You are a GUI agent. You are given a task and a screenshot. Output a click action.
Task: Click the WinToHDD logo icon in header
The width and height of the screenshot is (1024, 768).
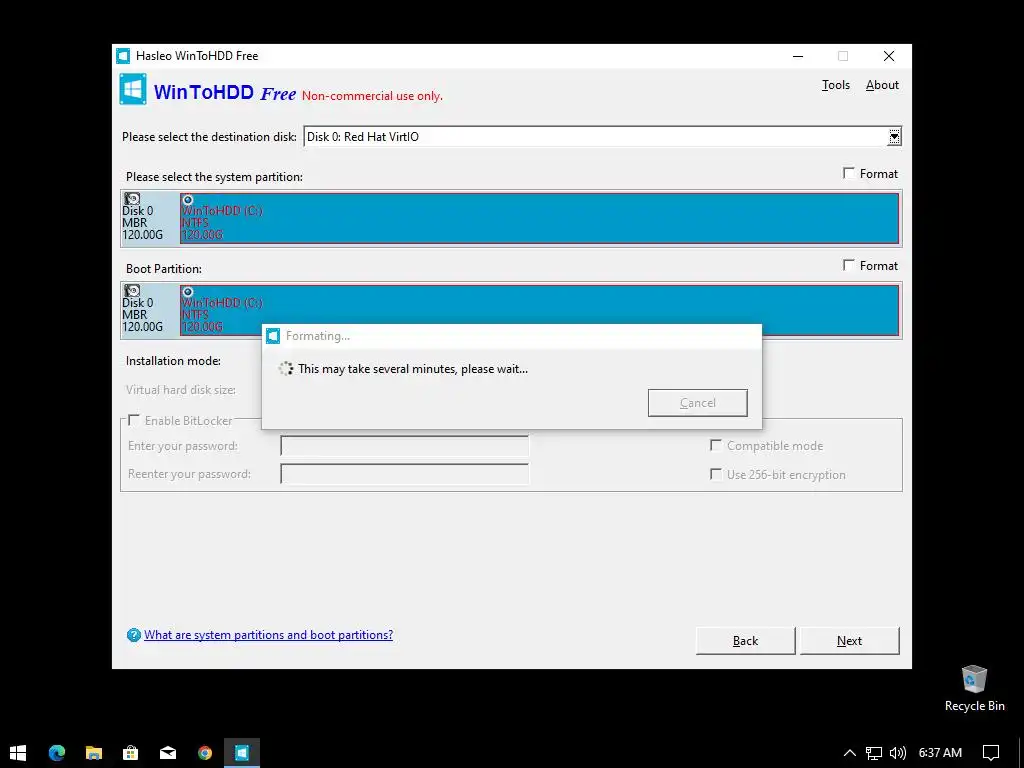(133, 89)
